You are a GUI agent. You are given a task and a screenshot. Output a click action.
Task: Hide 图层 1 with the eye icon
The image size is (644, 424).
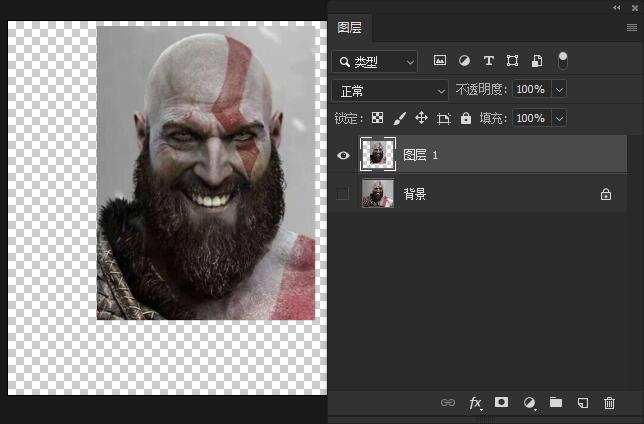click(343, 155)
